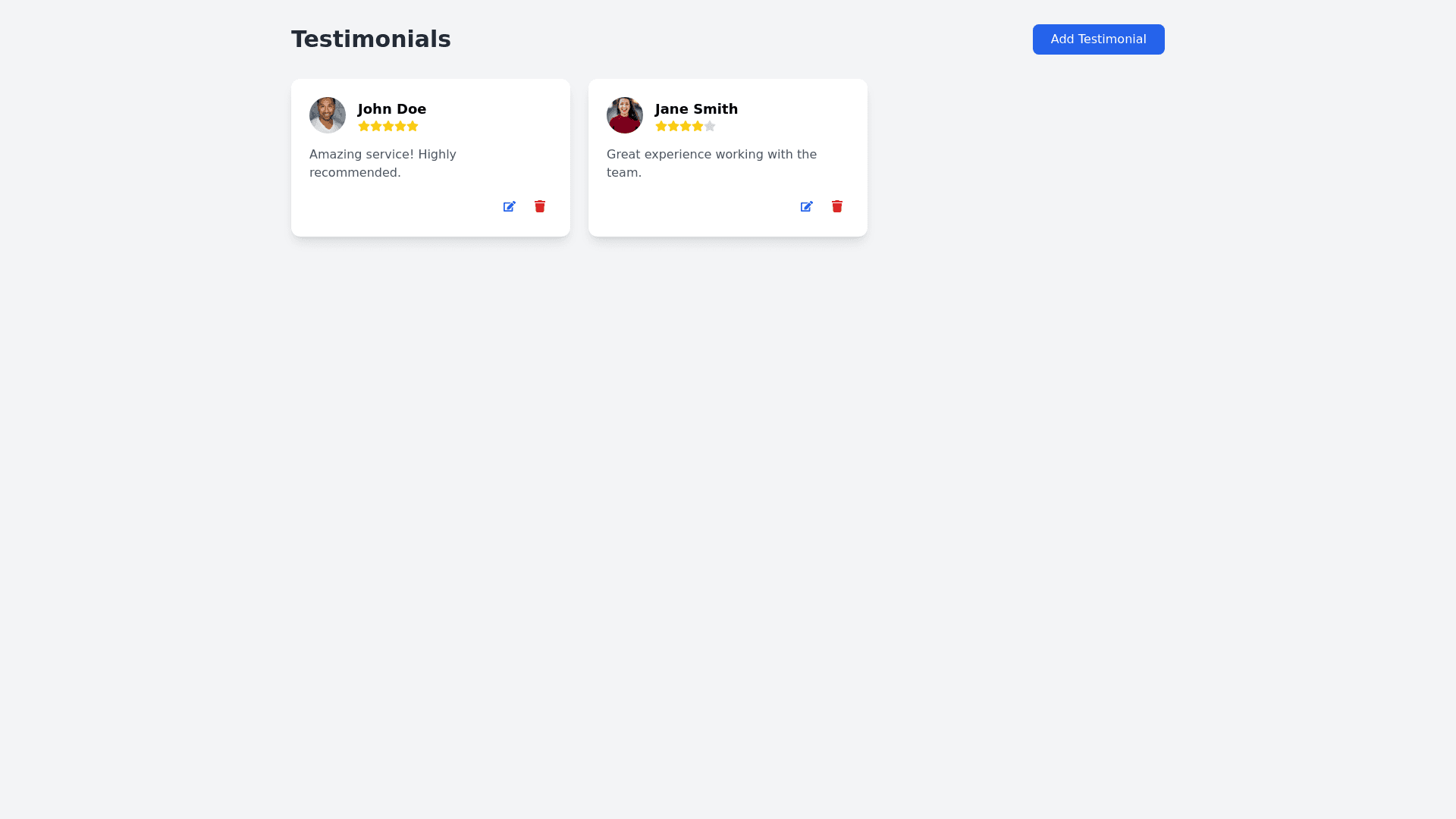The height and width of the screenshot is (819, 1456).
Task: Edit Jane Smith's testimonial
Action: pos(807,206)
